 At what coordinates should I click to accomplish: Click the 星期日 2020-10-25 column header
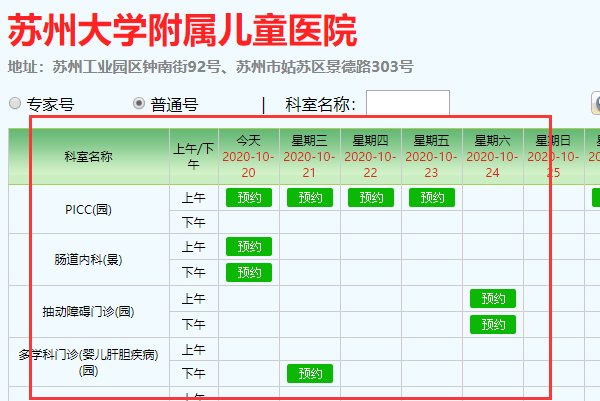click(x=553, y=156)
